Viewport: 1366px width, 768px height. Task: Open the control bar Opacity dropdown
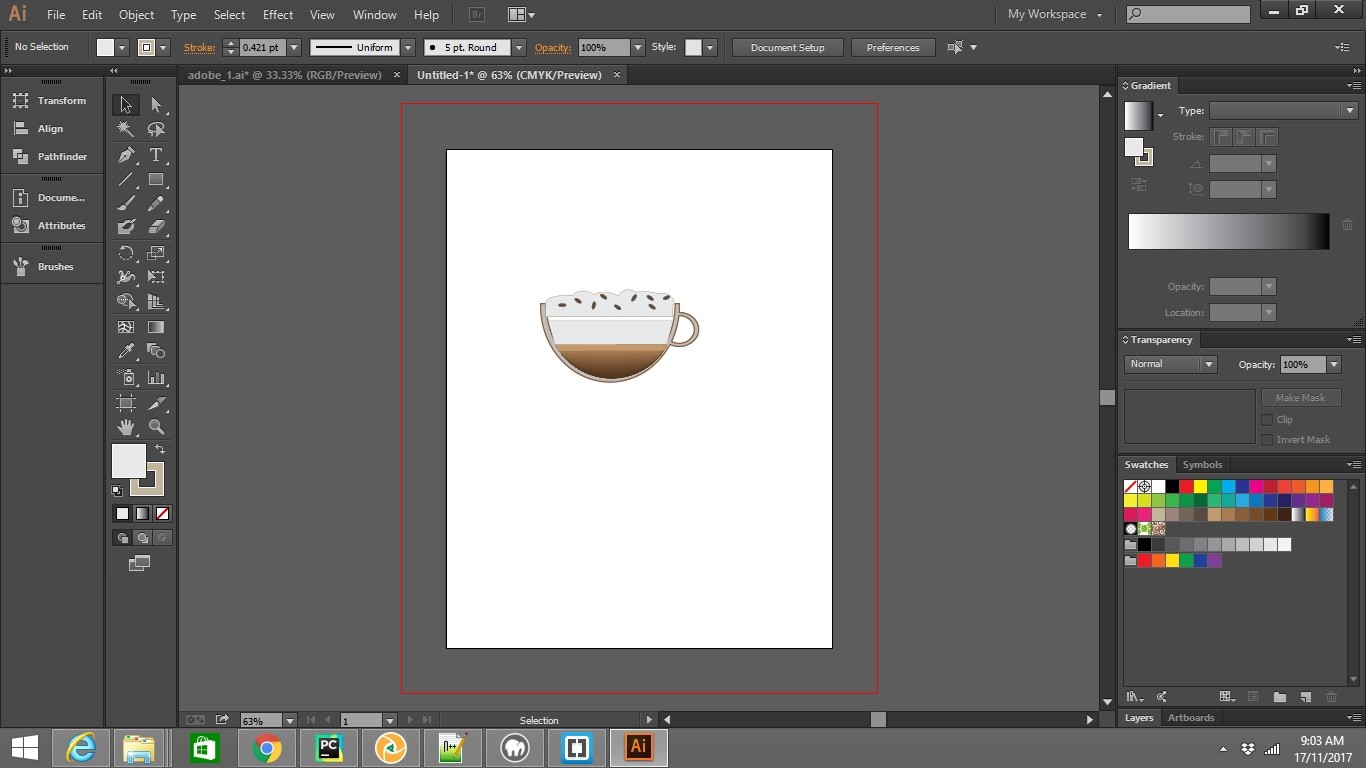click(638, 47)
